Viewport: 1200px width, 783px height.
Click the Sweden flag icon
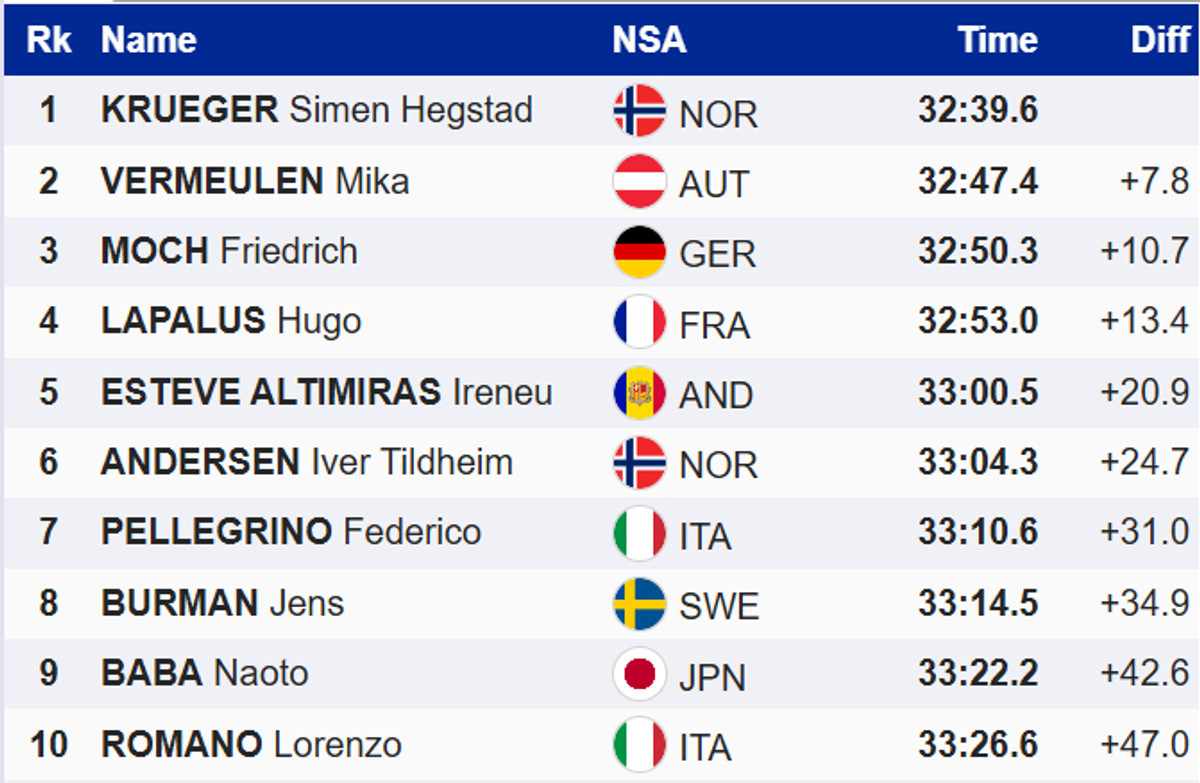(639, 604)
